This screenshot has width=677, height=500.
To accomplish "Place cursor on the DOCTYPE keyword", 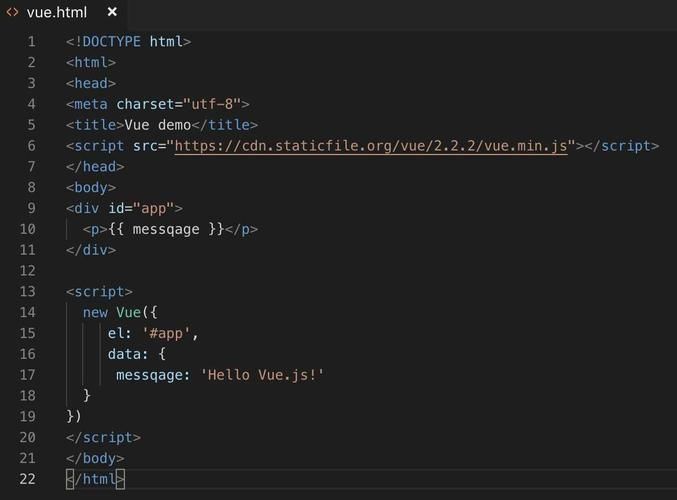I will 112,42.
